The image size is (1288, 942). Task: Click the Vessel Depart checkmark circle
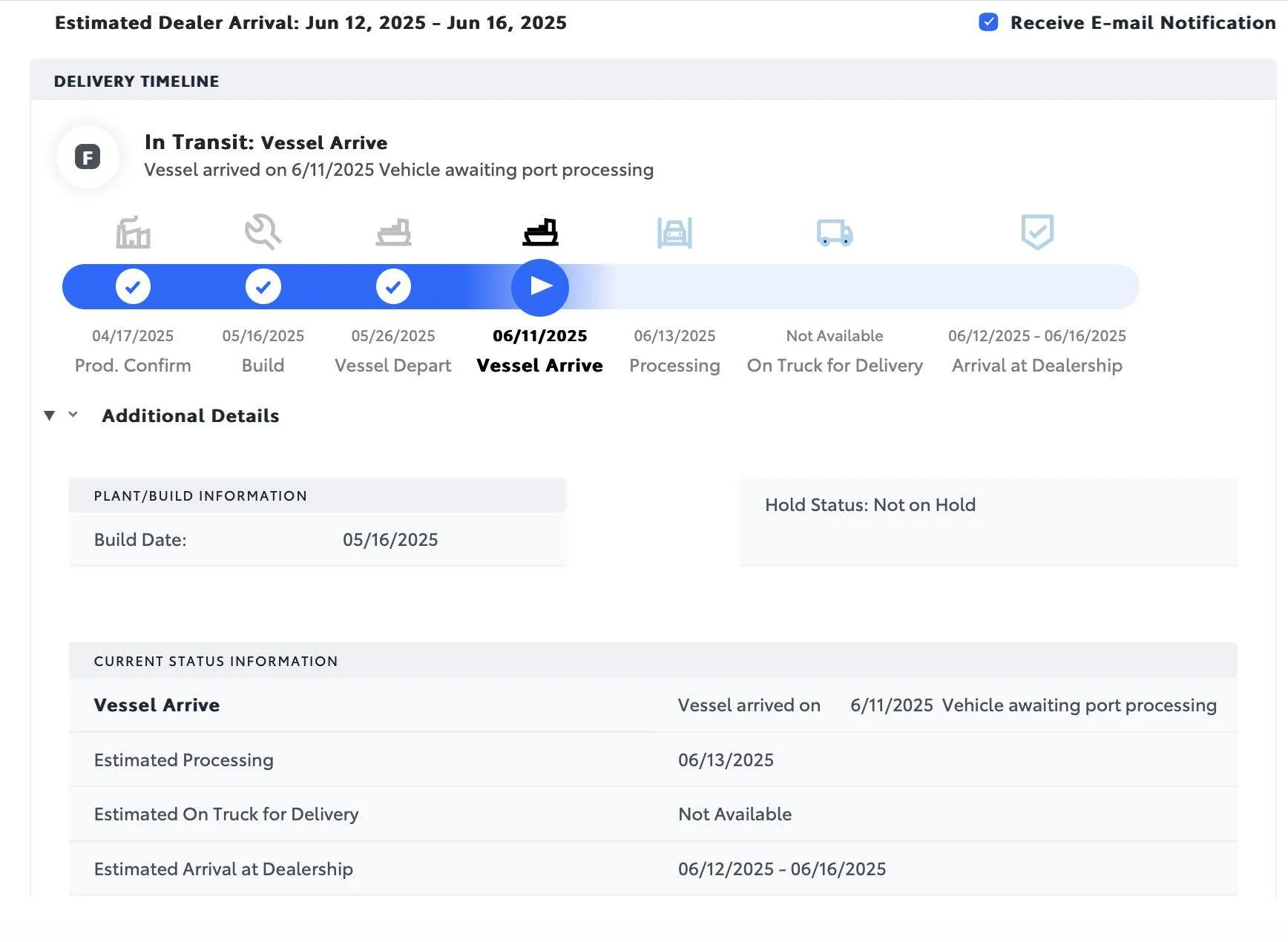(x=393, y=287)
